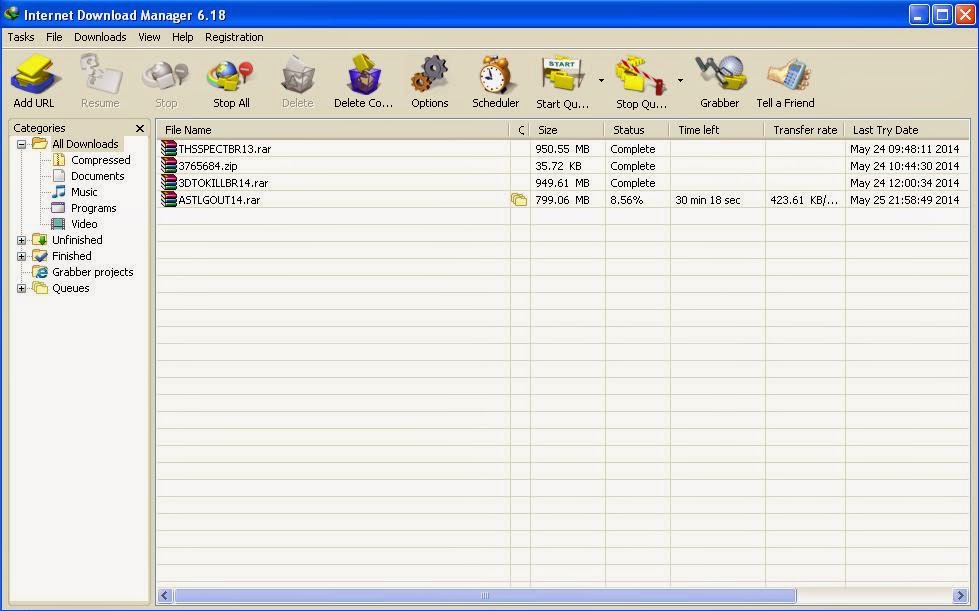Sort by Time left column header

[x=717, y=130]
